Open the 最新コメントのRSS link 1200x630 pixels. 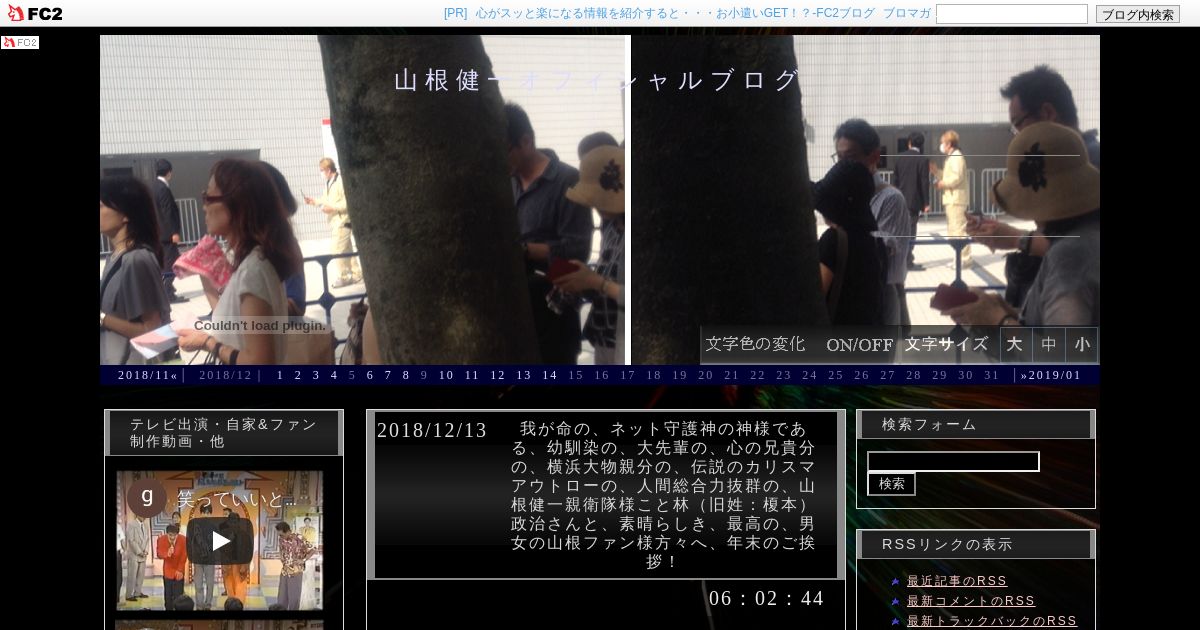click(971, 601)
